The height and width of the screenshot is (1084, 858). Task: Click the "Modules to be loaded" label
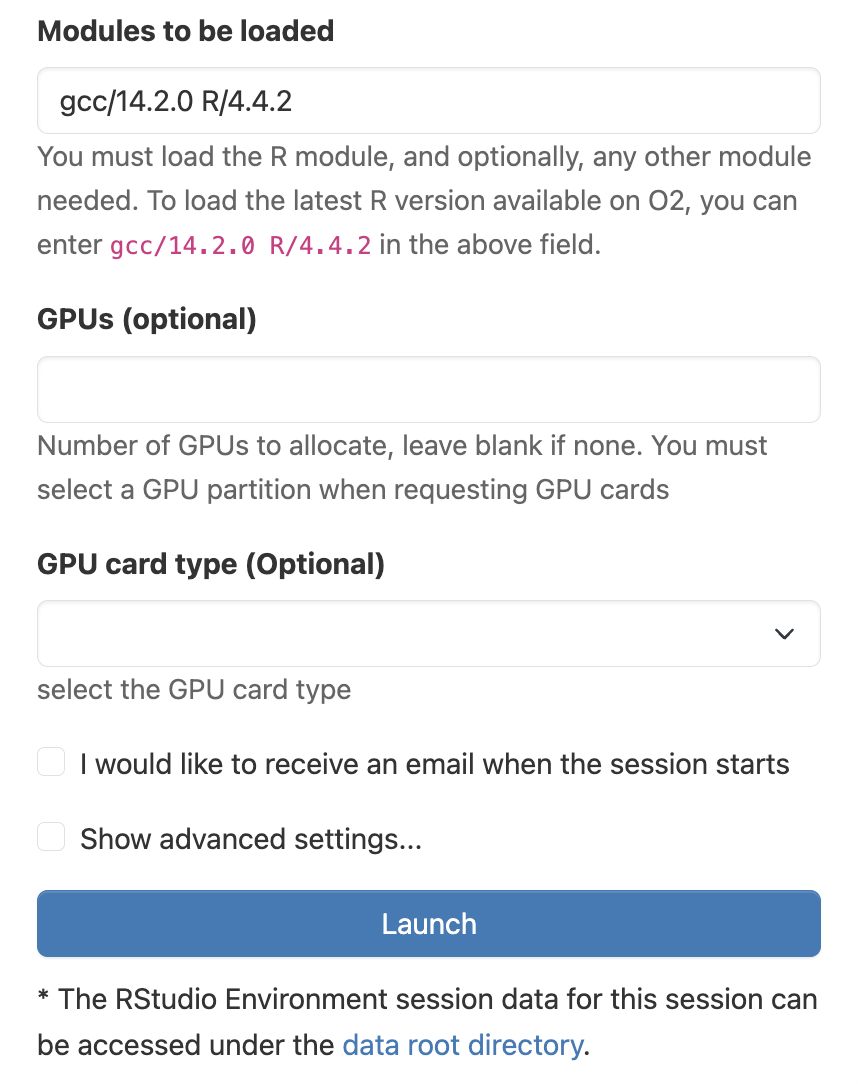click(x=185, y=31)
